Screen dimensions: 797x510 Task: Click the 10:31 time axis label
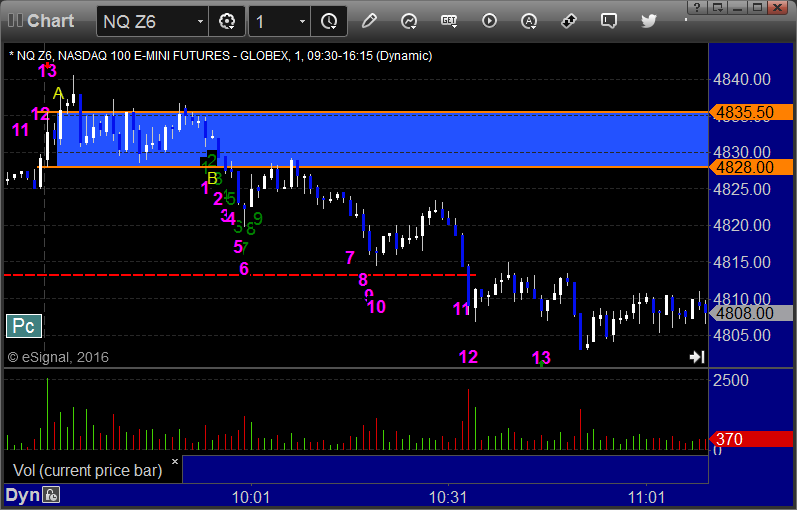point(448,497)
